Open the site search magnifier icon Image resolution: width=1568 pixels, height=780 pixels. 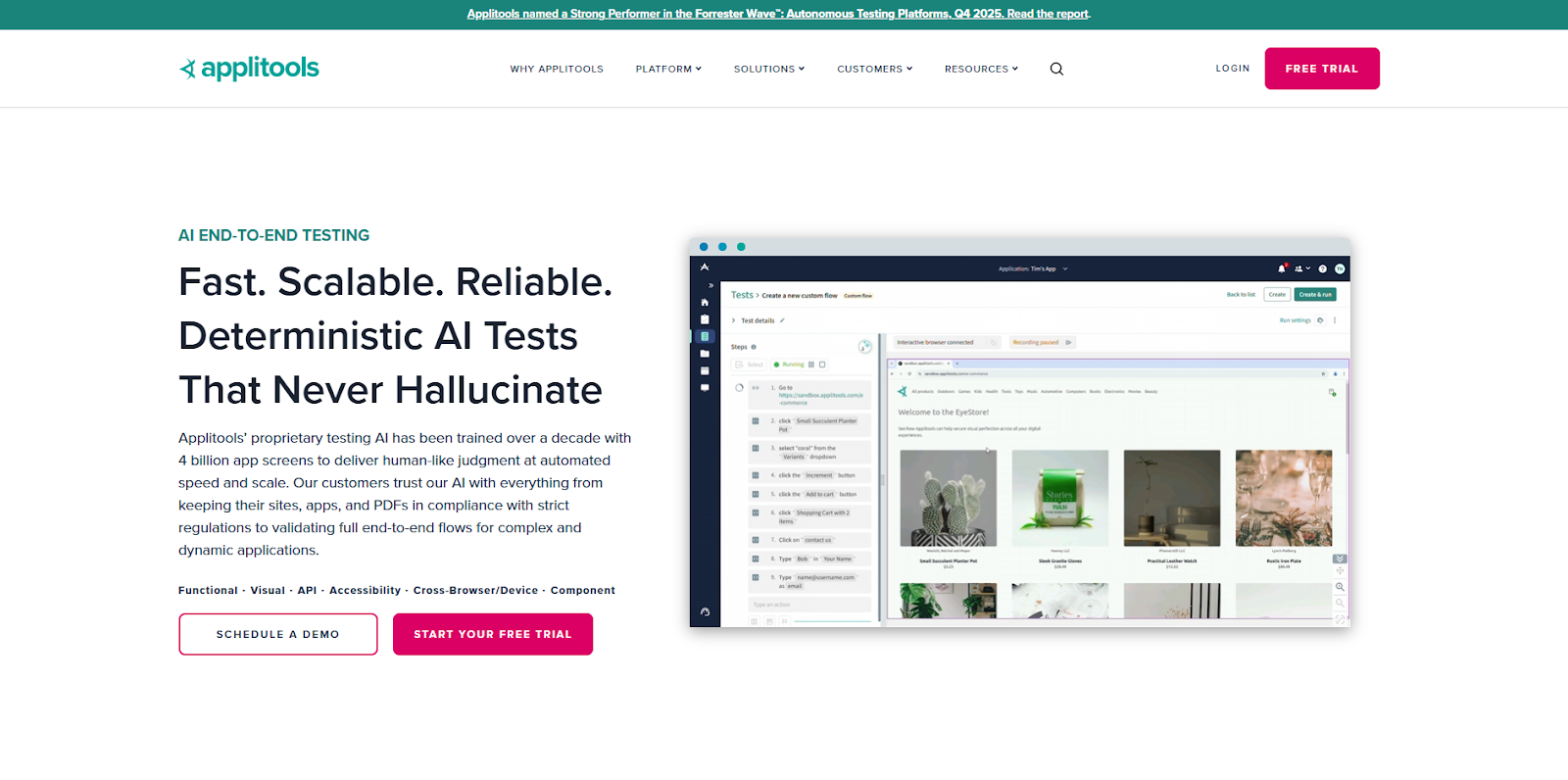(1056, 69)
